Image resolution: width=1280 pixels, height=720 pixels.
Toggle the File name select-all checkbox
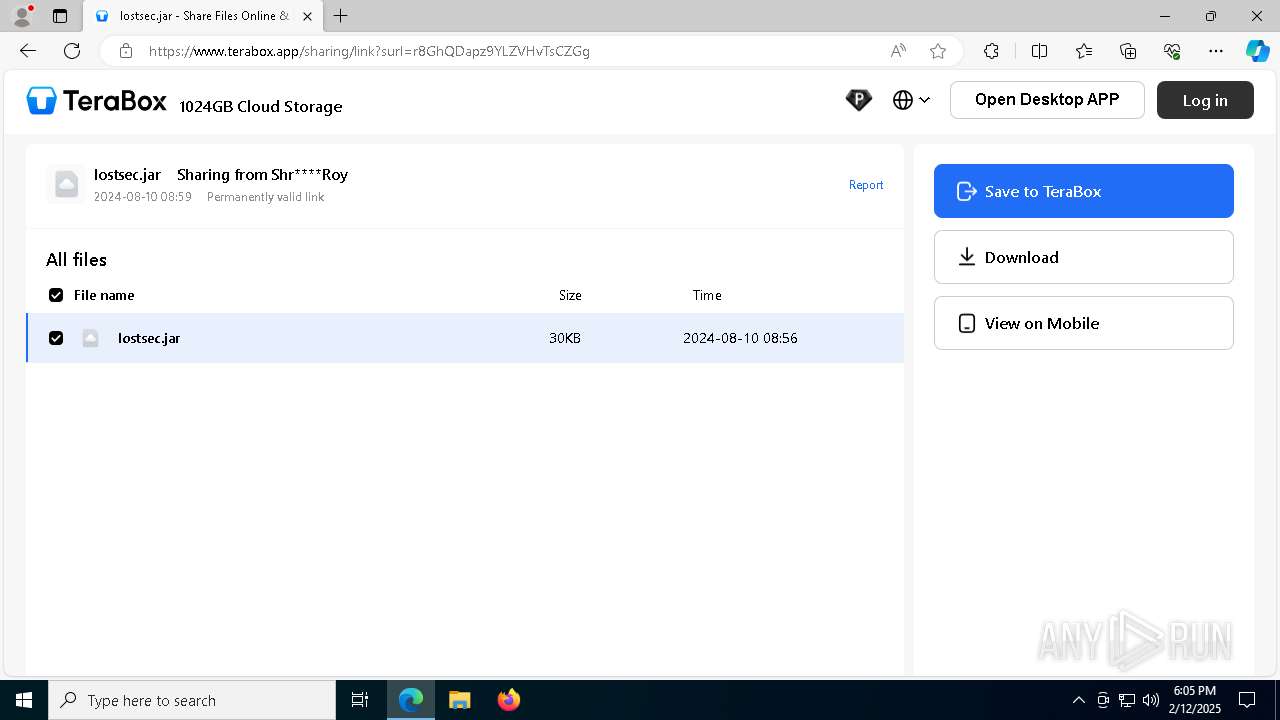tap(56, 295)
